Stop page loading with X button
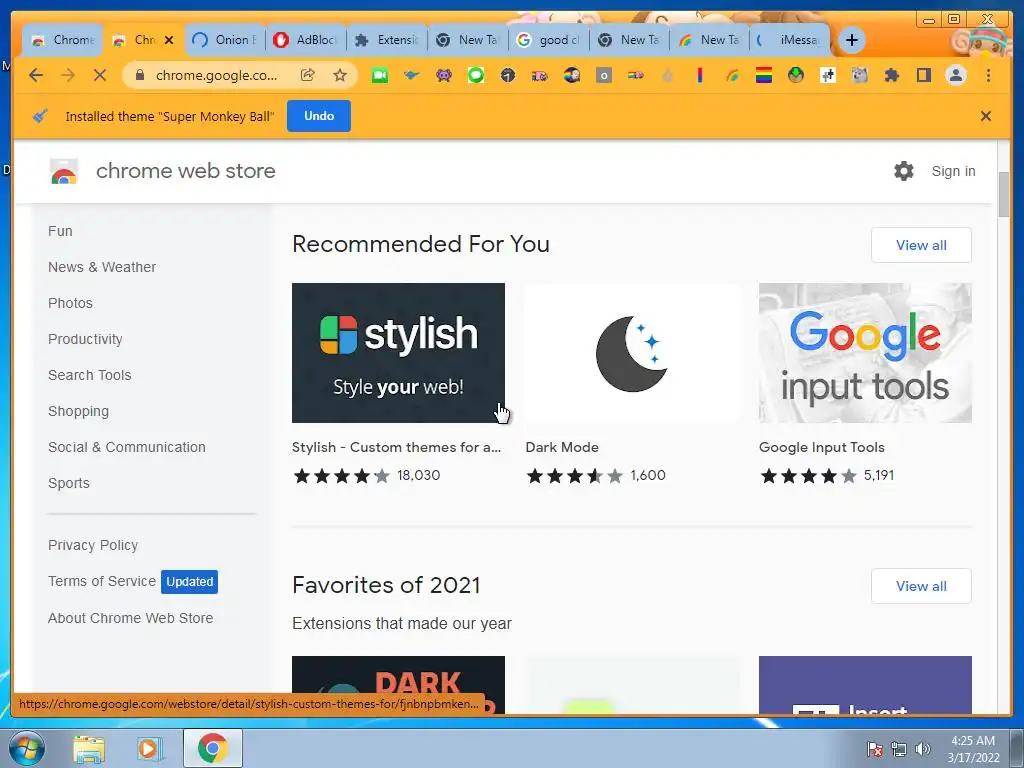The height and width of the screenshot is (768, 1024). [99, 76]
